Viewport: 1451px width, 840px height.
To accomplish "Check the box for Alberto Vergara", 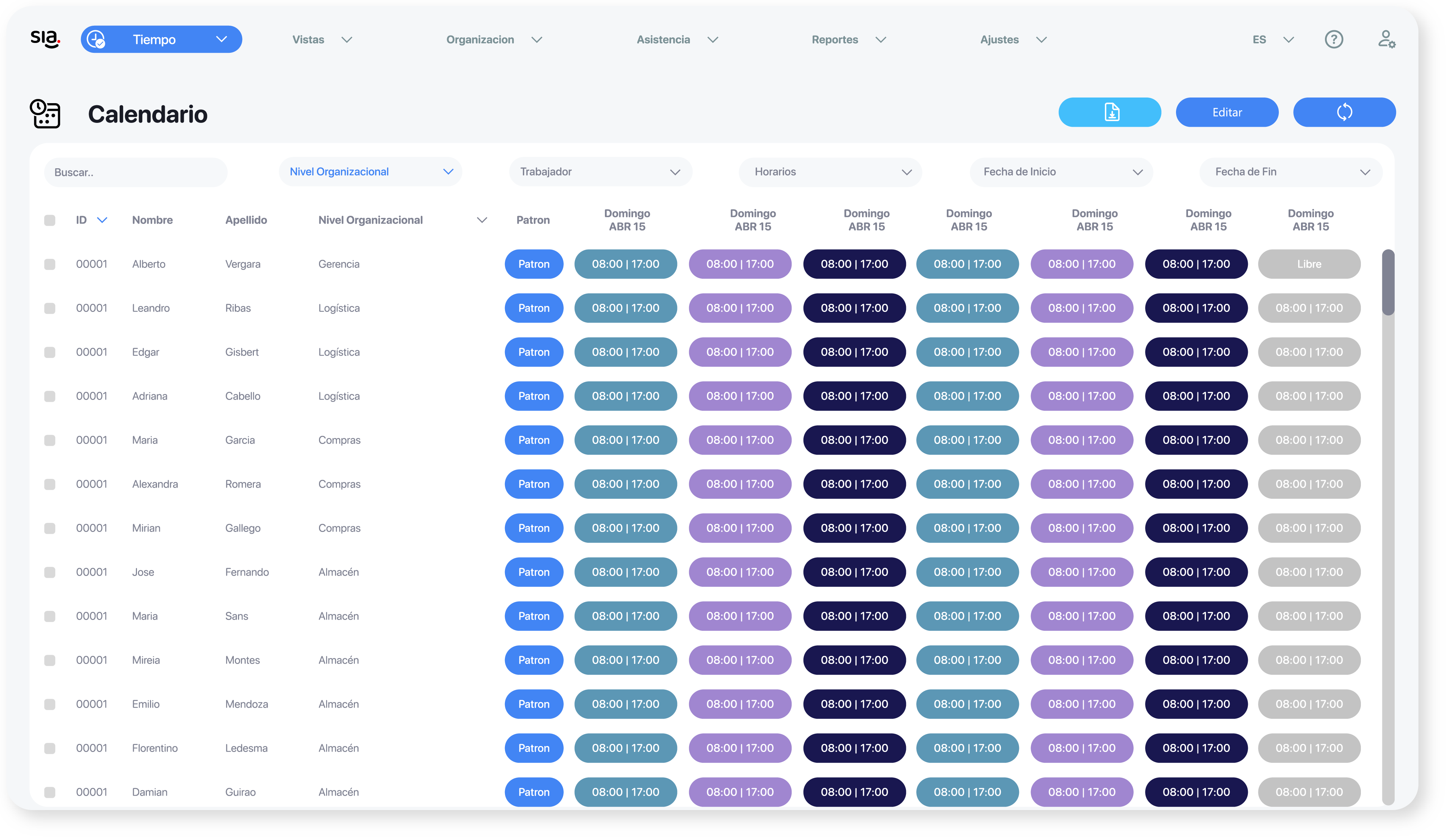I will pos(50,264).
